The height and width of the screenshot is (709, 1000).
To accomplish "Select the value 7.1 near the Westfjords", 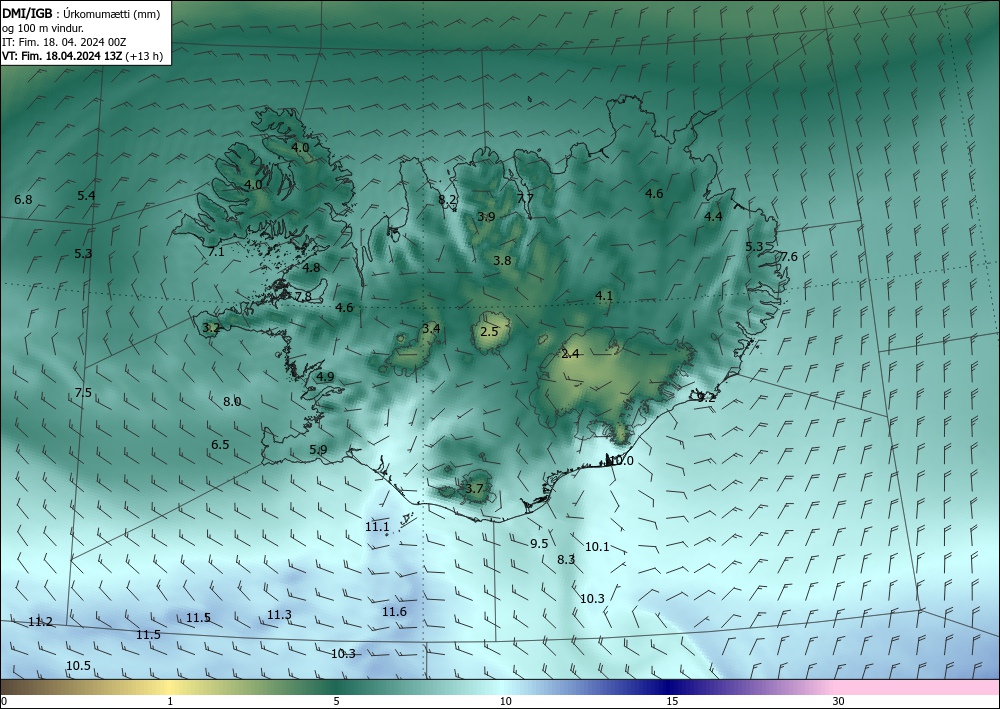I will pos(216,252).
